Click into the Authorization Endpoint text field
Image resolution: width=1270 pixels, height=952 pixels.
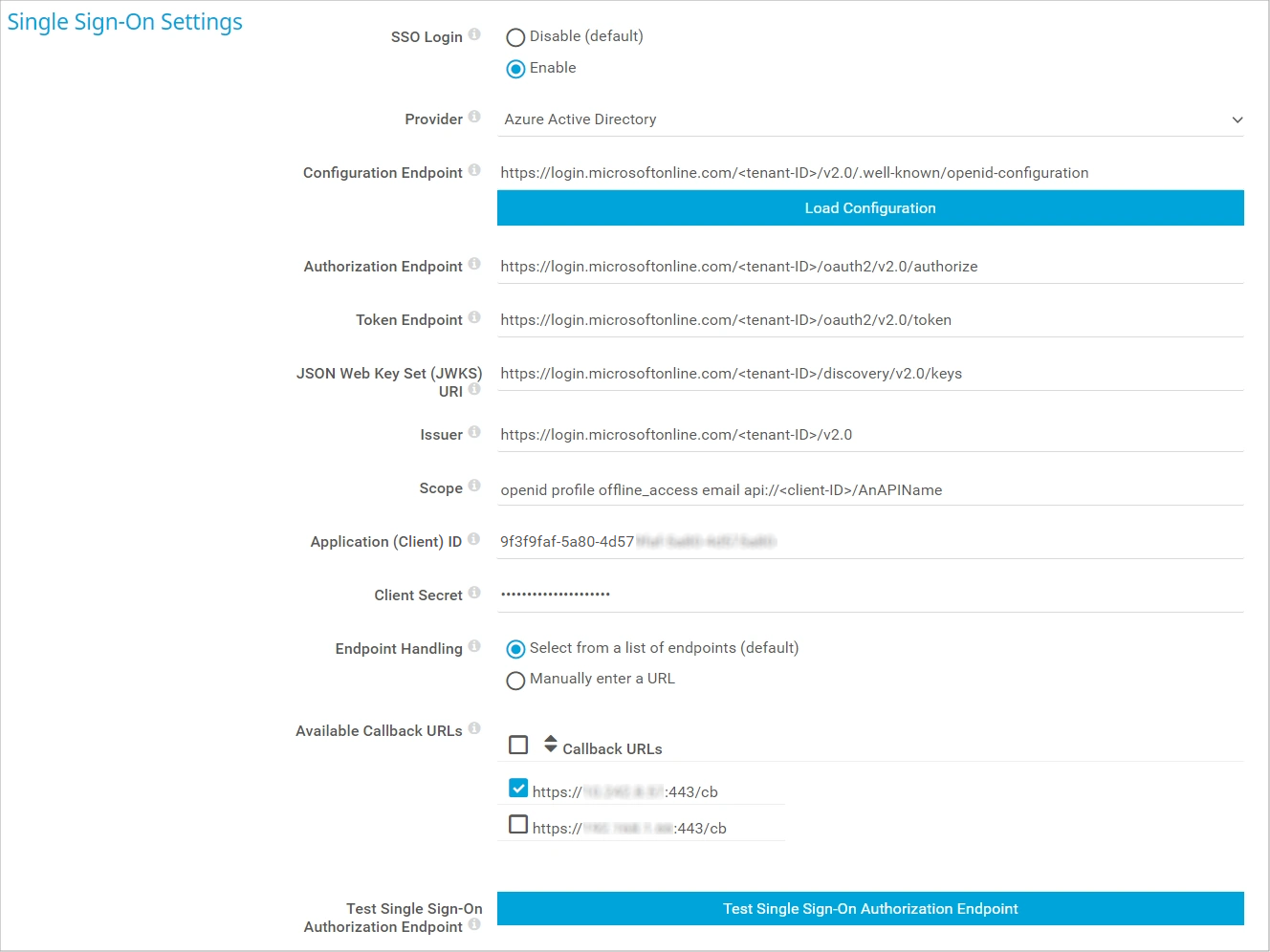[869, 267]
